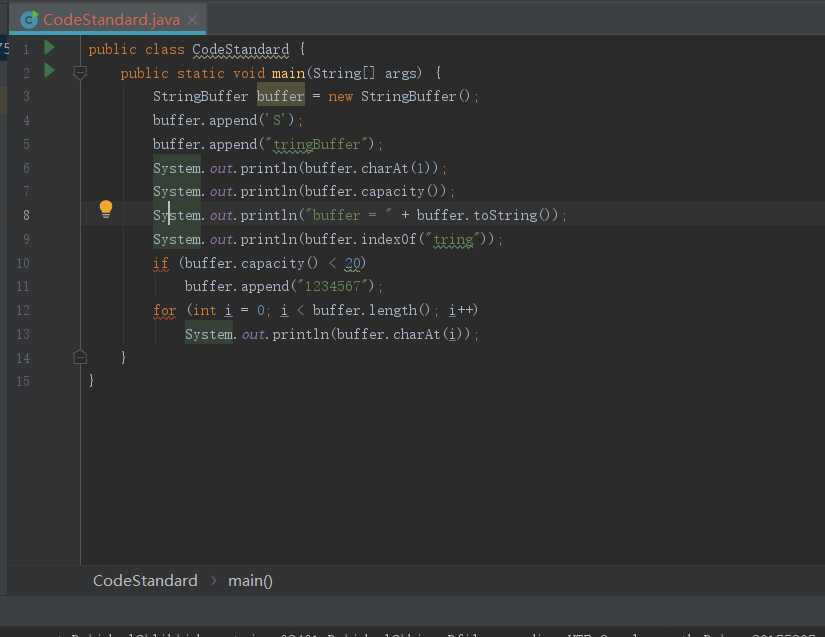Click the fold end marker on line 14

pos(80,357)
